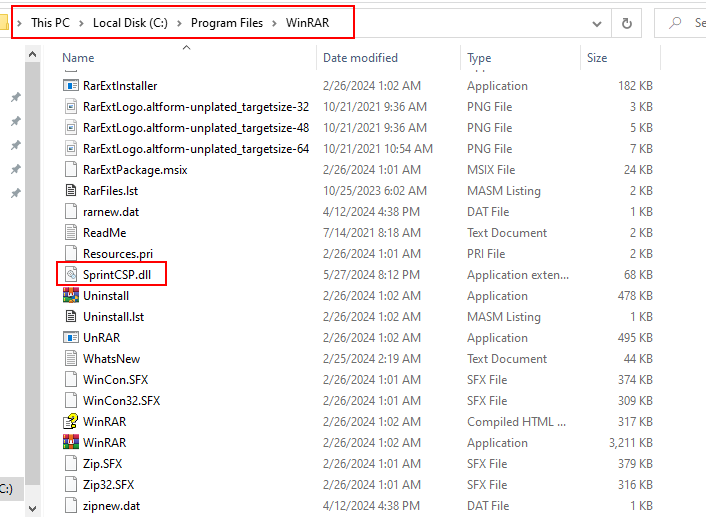The image size is (706, 520).
Task: Expand the chevron after Program Files breadcrumb
Action: [273, 23]
